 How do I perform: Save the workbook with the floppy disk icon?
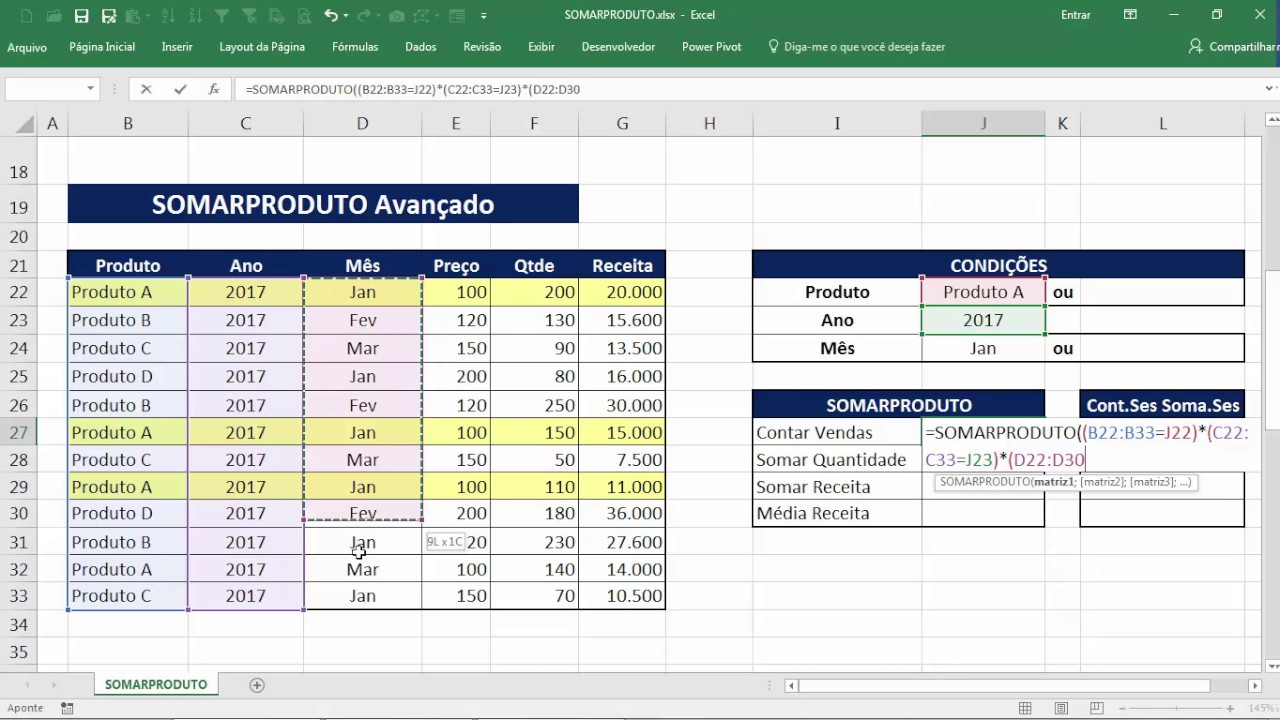coord(81,15)
